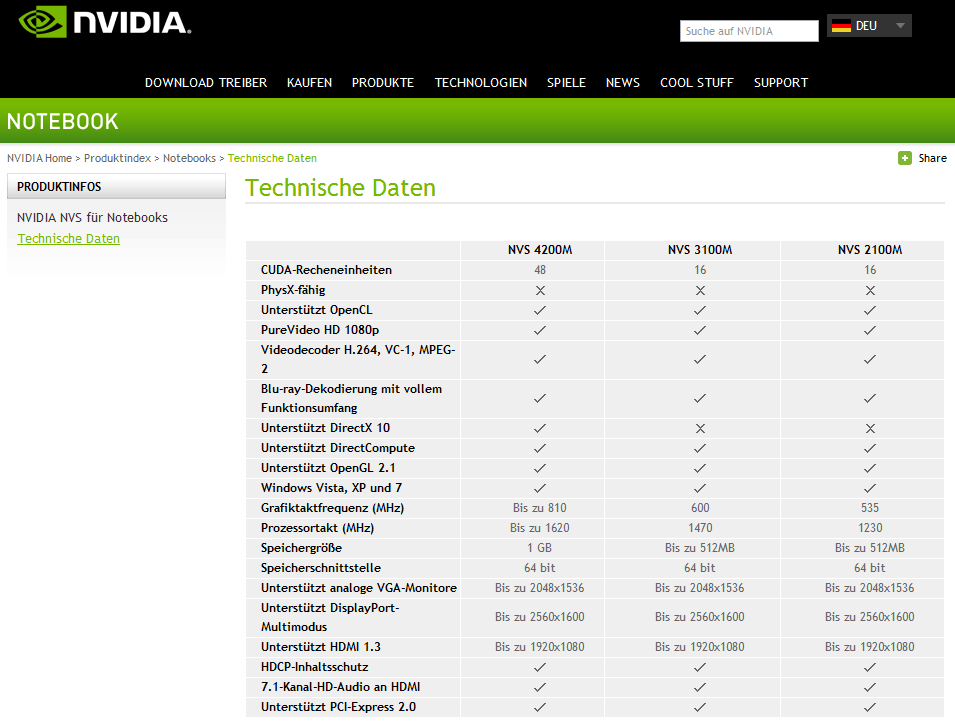The image size is (955, 721).
Task: Click the value 48 for NVS 4200M
Action: pyautogui.click(x=540, y=270)
